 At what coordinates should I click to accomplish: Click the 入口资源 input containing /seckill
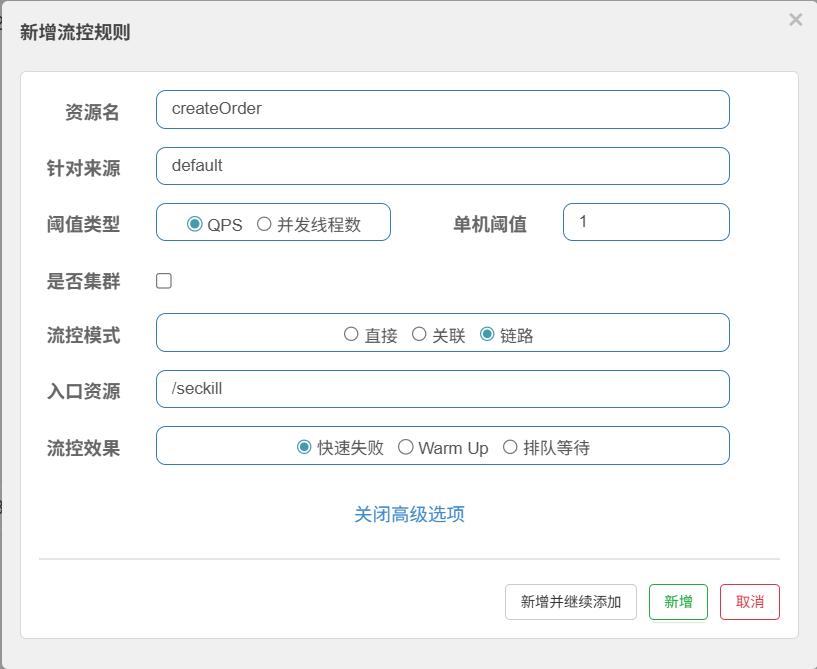coord(442,389)
